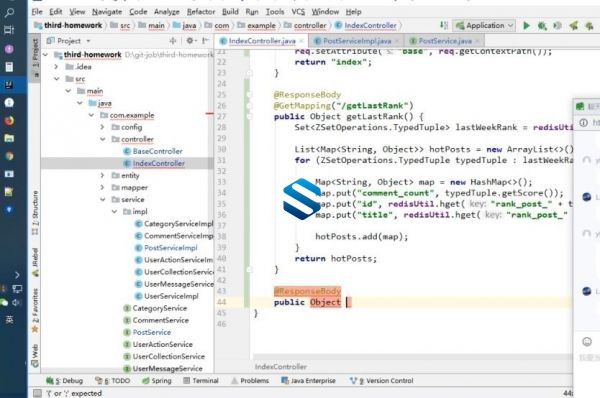Open the Application run configuration dropdown
The height and width of the screenshot is (398, 600).
tap(484, 26)
